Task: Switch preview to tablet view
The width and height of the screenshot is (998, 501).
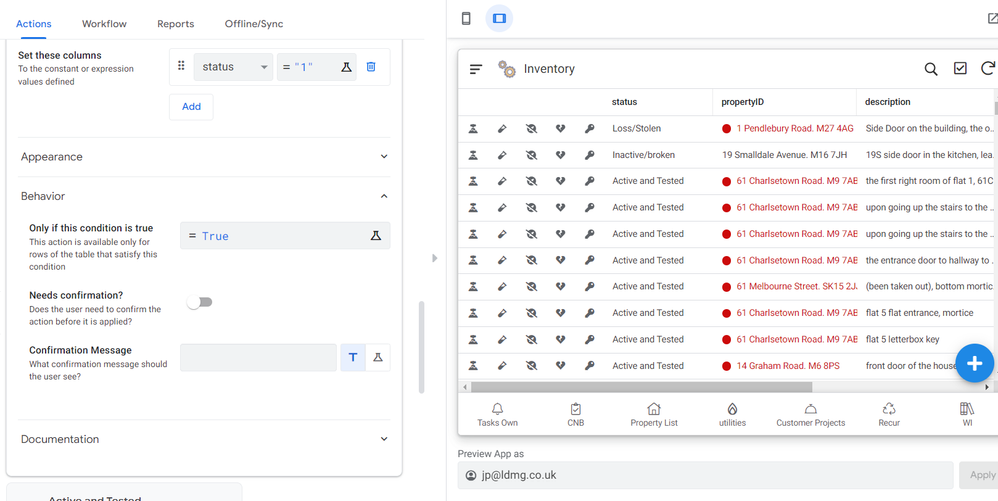Action: coord(499,18)
